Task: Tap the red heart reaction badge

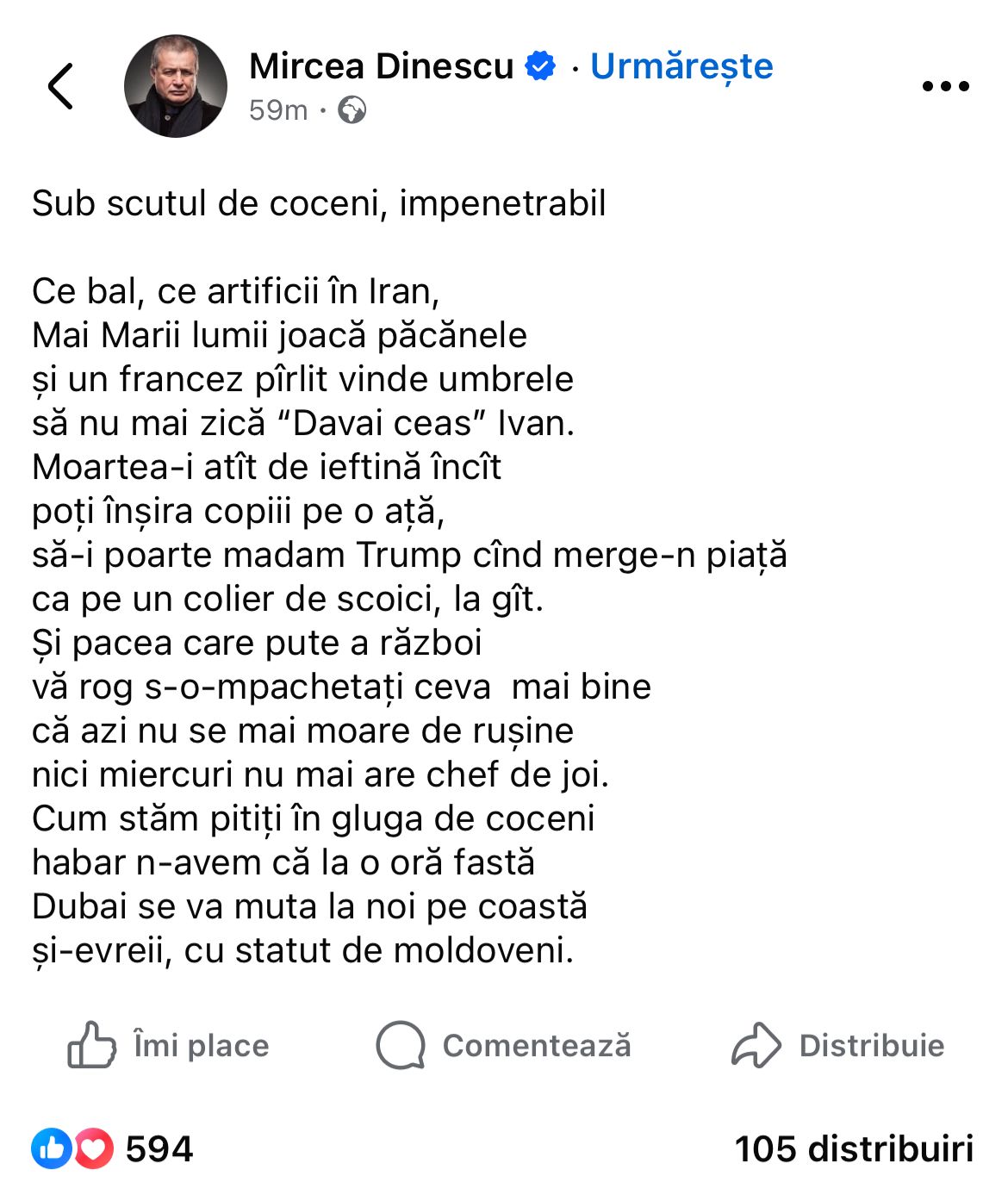Action: tap(93, 1148)
